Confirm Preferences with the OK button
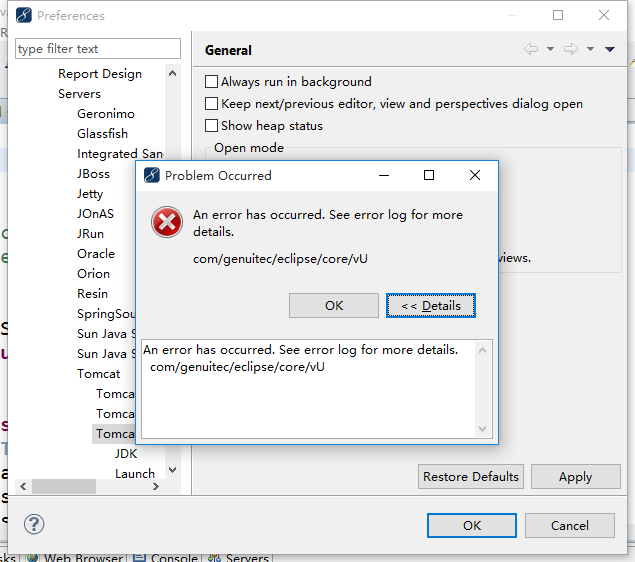Screen dimensions: 635x562 (x=472, y=526)
